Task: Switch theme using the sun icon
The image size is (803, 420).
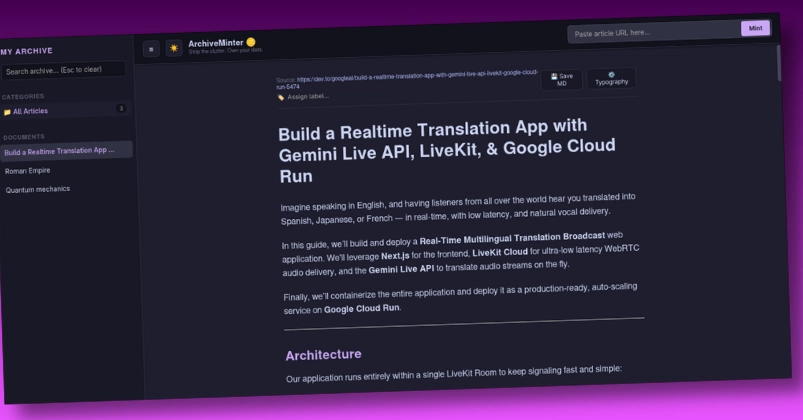Action: click(174, 48)
